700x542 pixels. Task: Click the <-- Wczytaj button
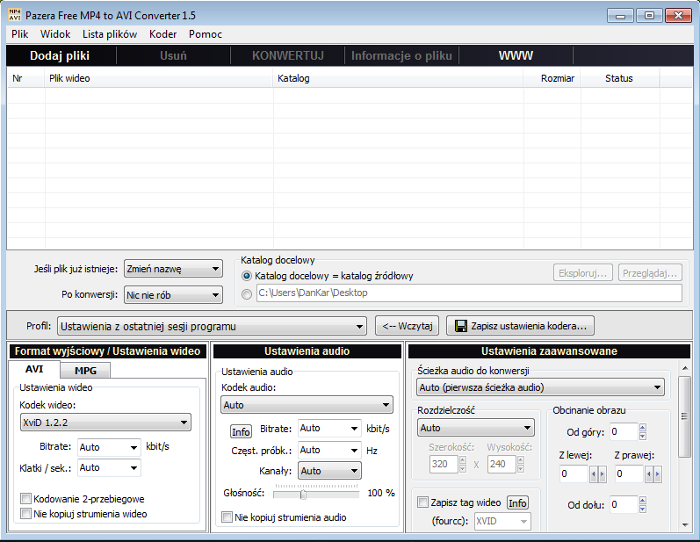(407, 326)
